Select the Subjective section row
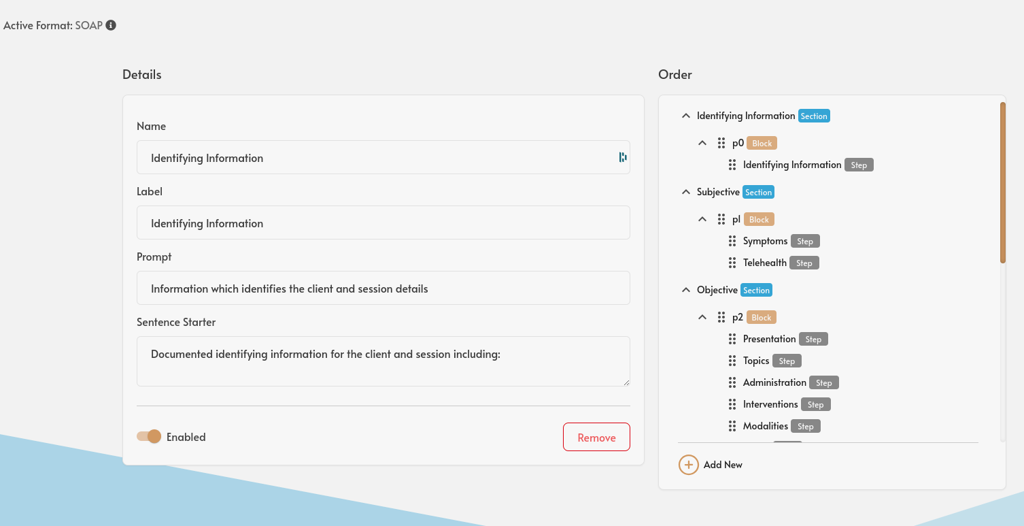 (718, 192)
